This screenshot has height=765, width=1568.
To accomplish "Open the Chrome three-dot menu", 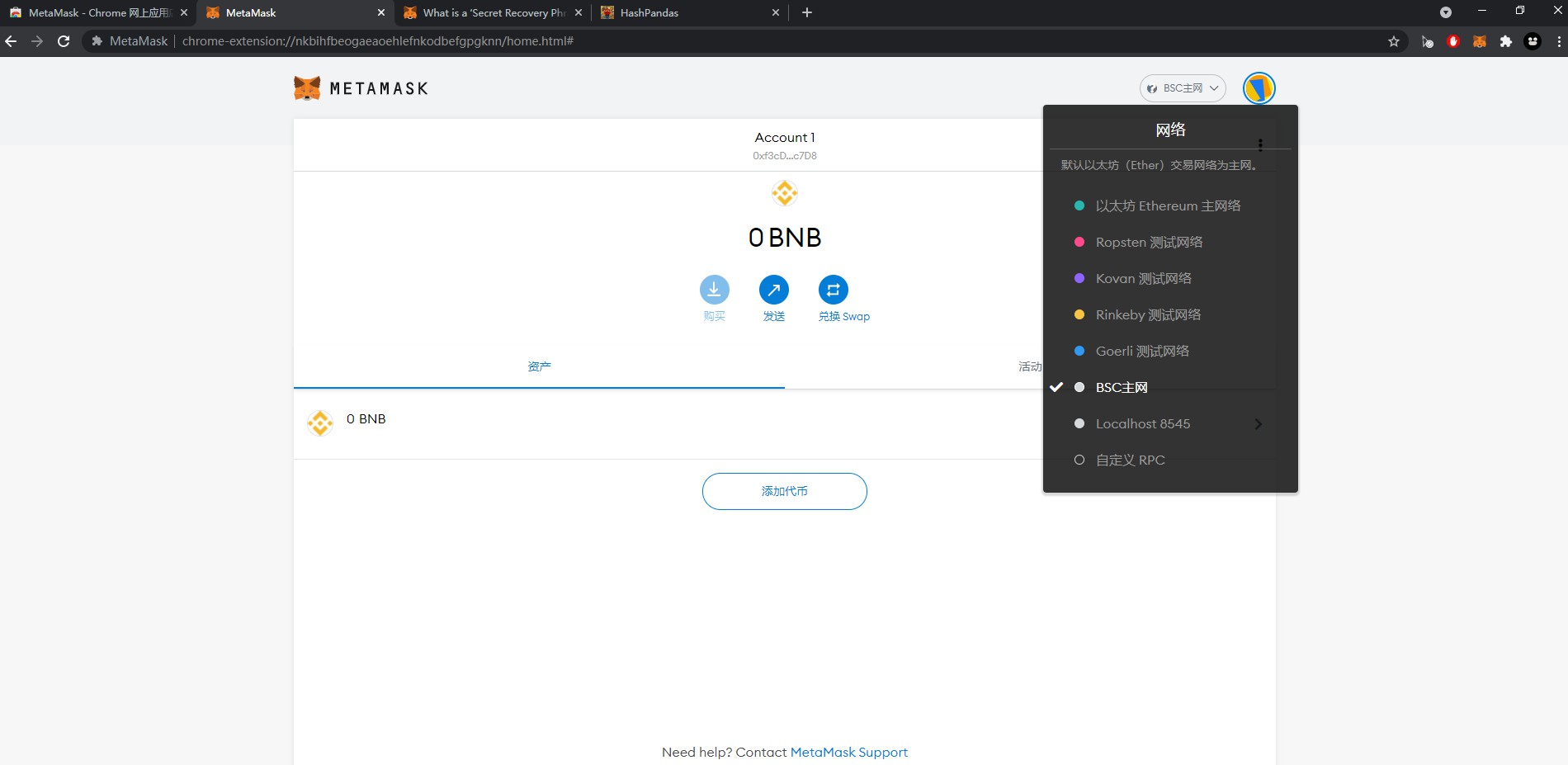I will coord(1558,41).
